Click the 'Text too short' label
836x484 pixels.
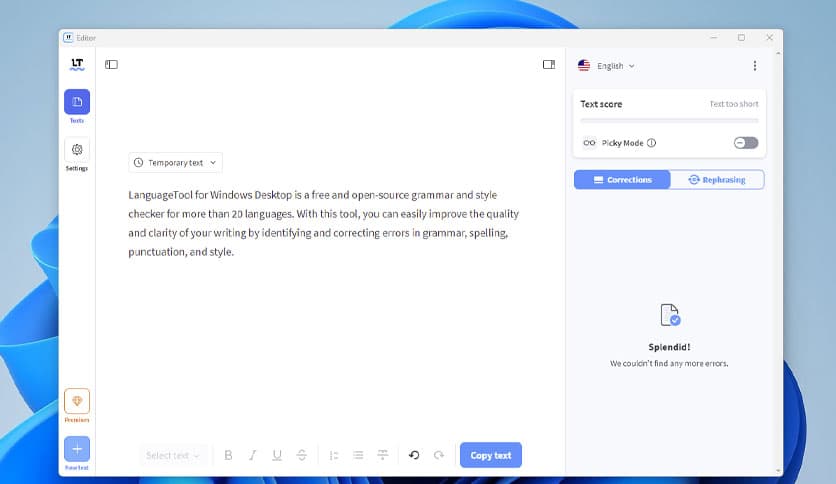coord(734,104)
